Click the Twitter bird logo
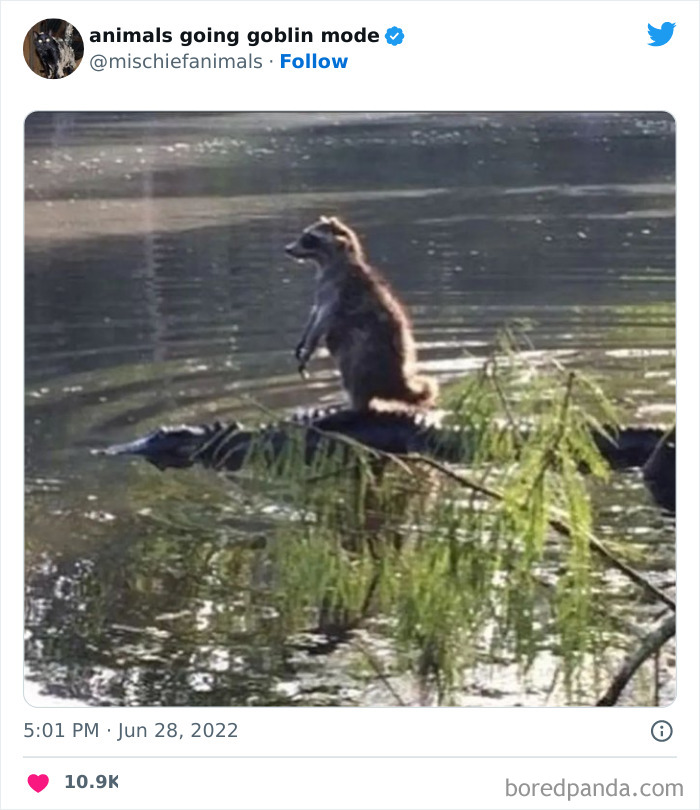The image size is (700, 810). pos(661,34)
